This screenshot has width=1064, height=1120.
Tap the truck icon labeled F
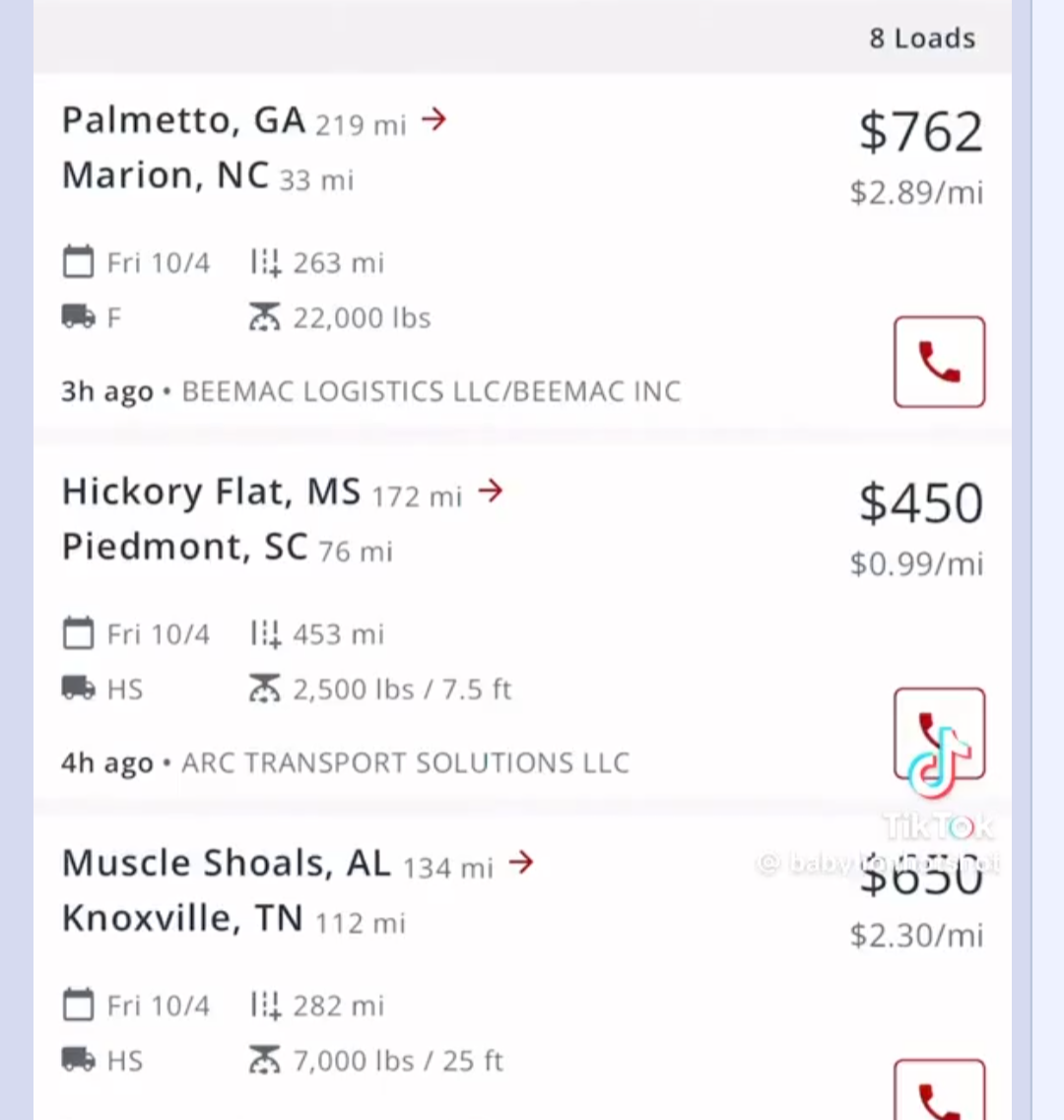point(79,316)
